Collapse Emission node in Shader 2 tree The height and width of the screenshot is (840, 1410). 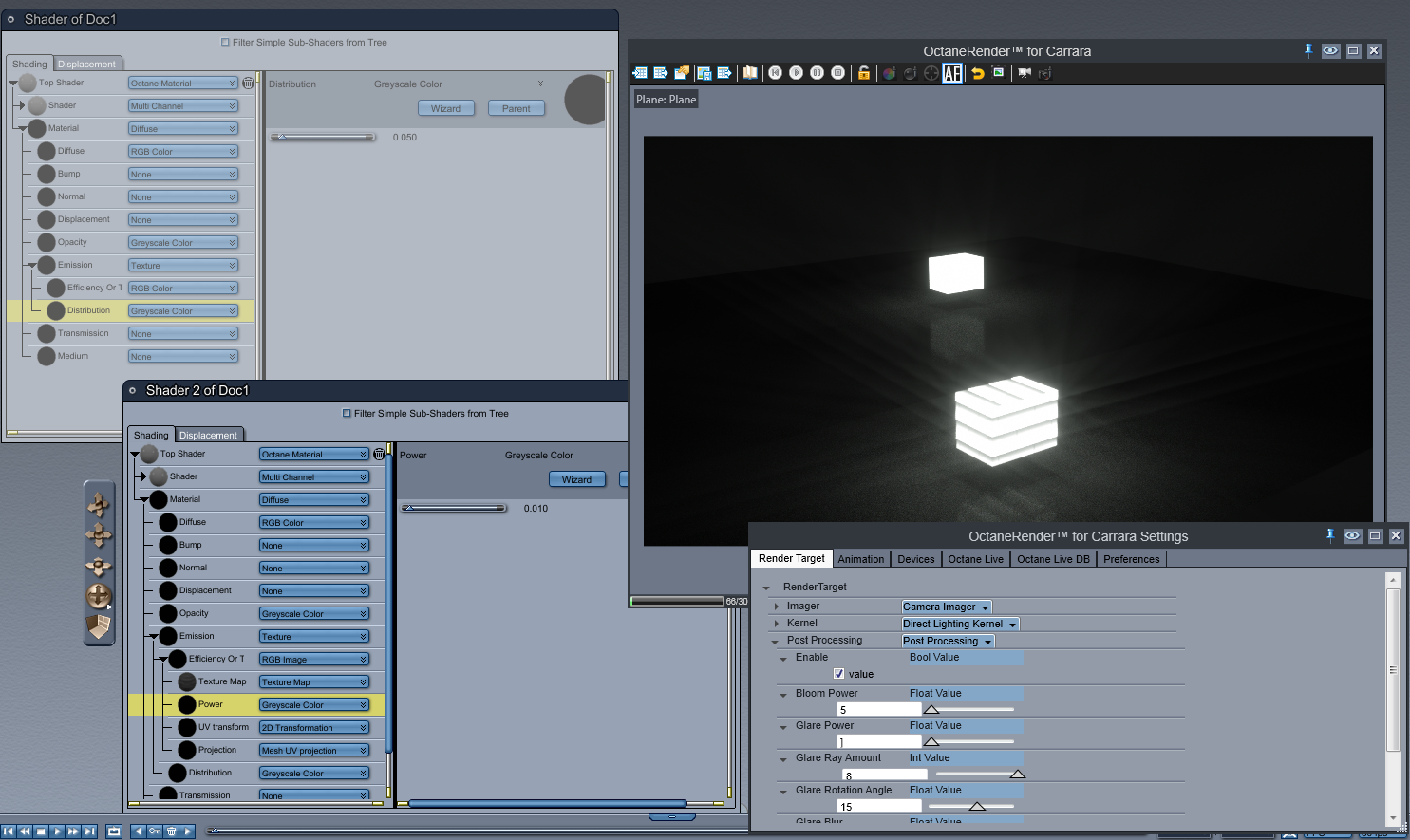(x=154, y=637)
